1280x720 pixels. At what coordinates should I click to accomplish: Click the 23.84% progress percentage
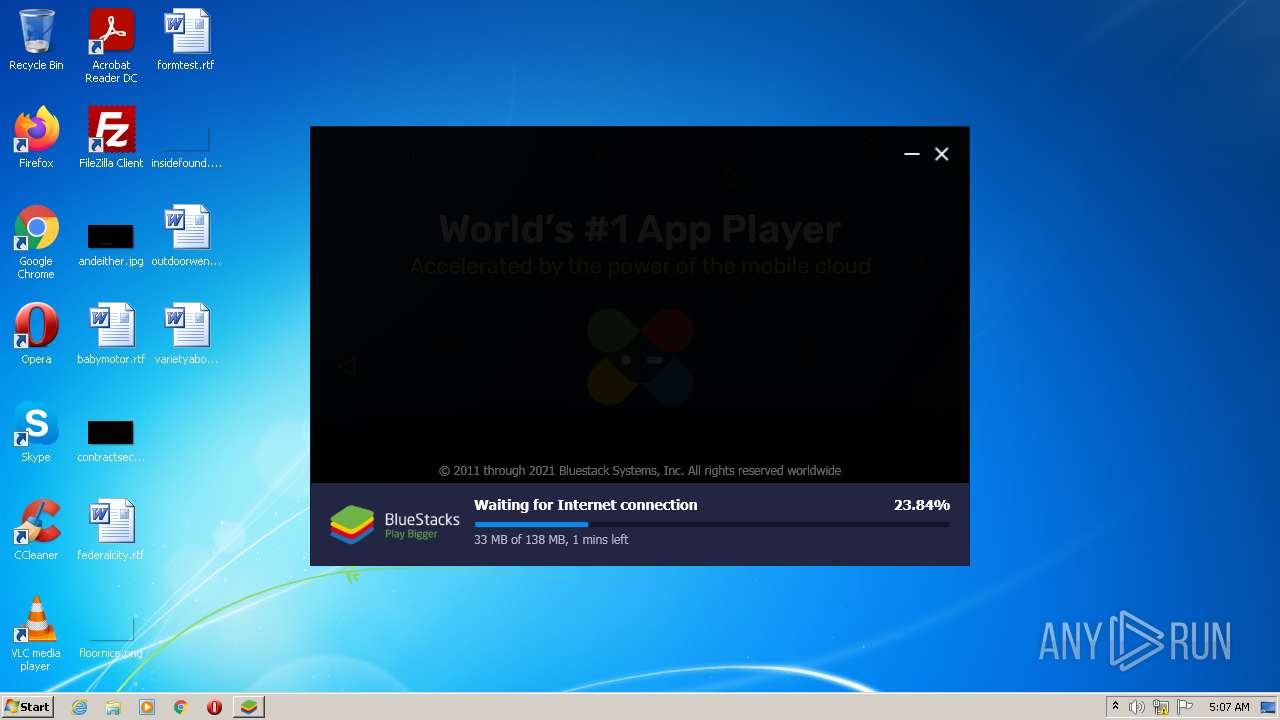[x=922, y=505]
